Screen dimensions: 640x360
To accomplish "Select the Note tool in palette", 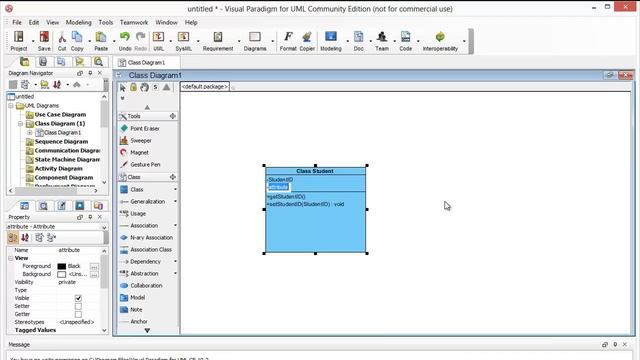I will click(131, 310).
